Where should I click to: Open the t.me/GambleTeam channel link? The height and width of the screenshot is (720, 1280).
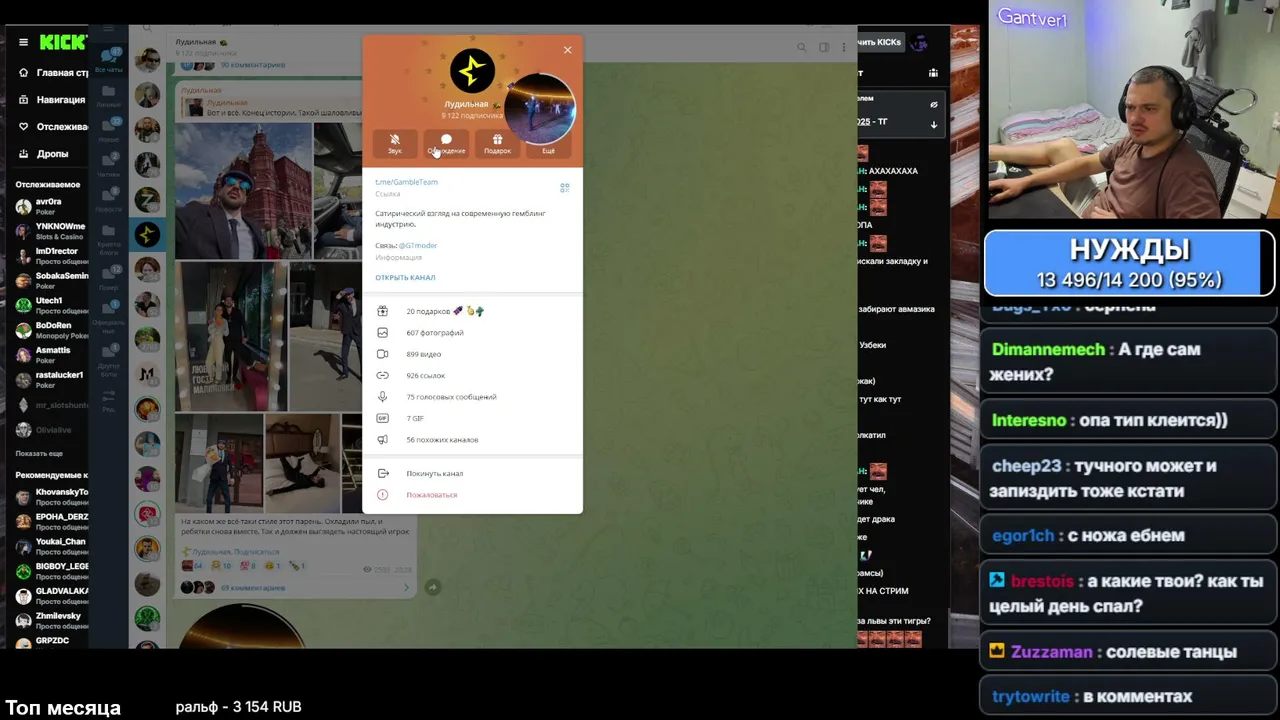tap(406, 182)
